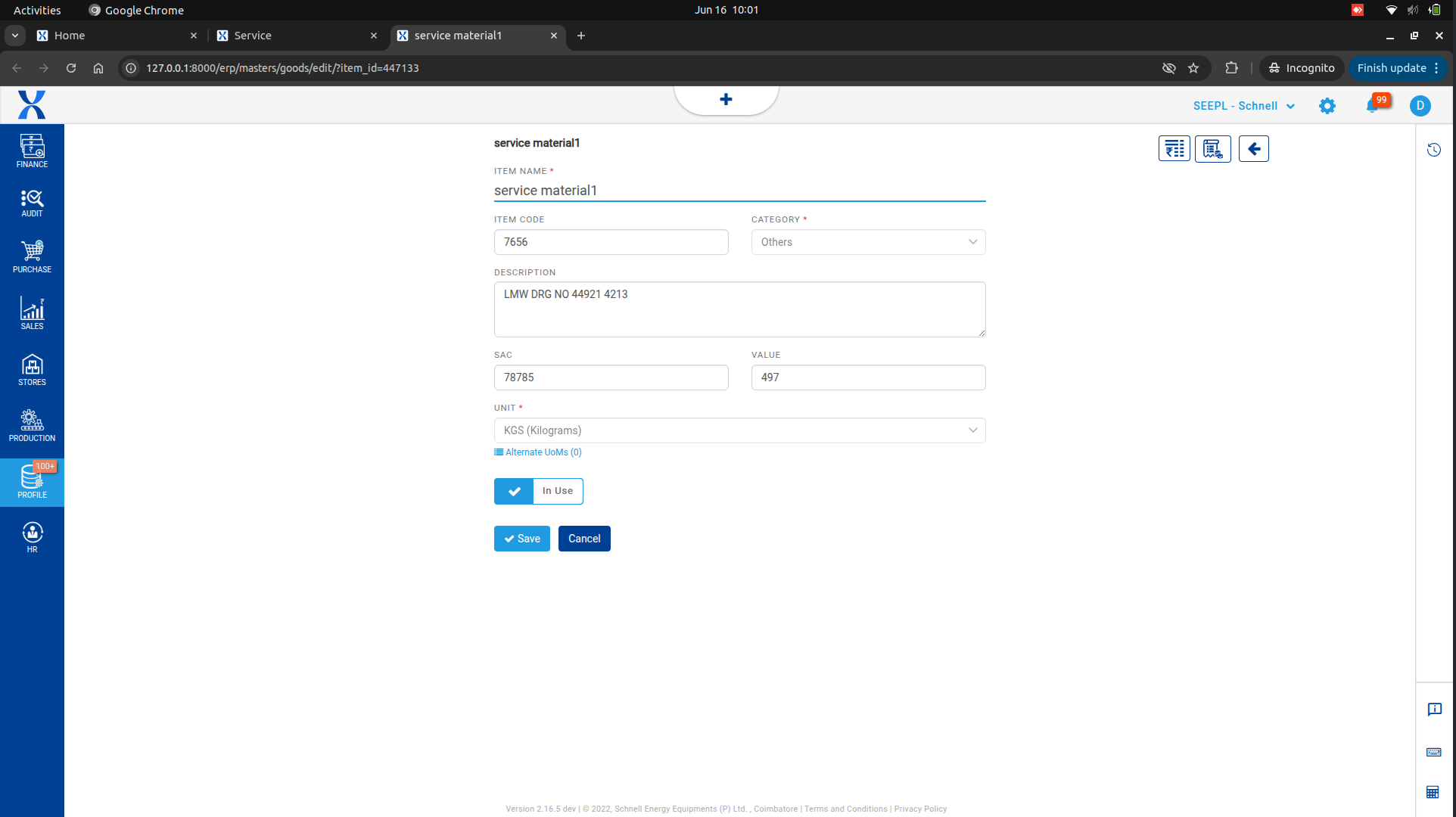
Task: Open the tab search dropdown arrow
Action: point(15,36)
